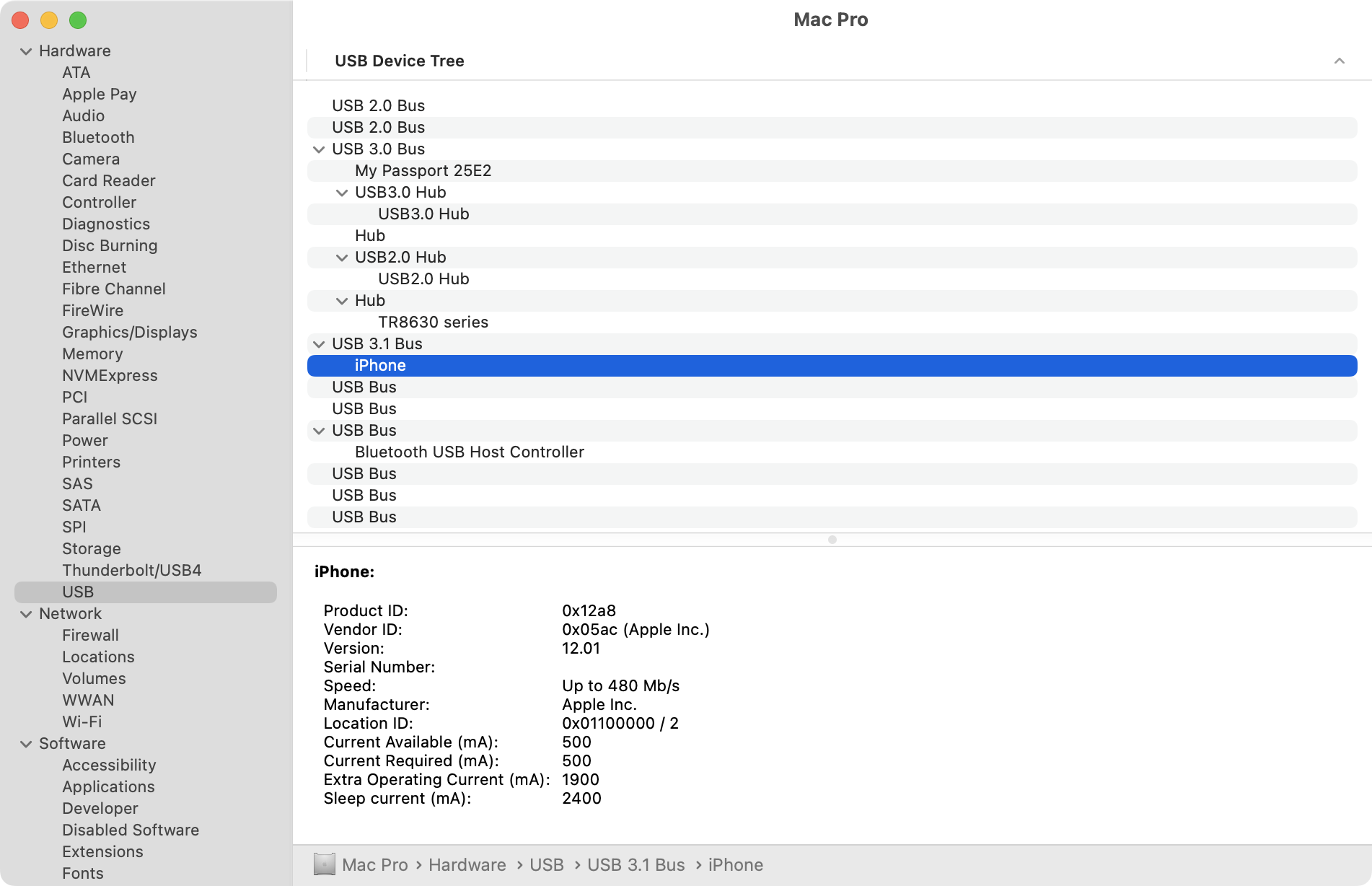Open FireWire in the sidebar
This screenshot has height=886, width=1372.
click(93, 311)
